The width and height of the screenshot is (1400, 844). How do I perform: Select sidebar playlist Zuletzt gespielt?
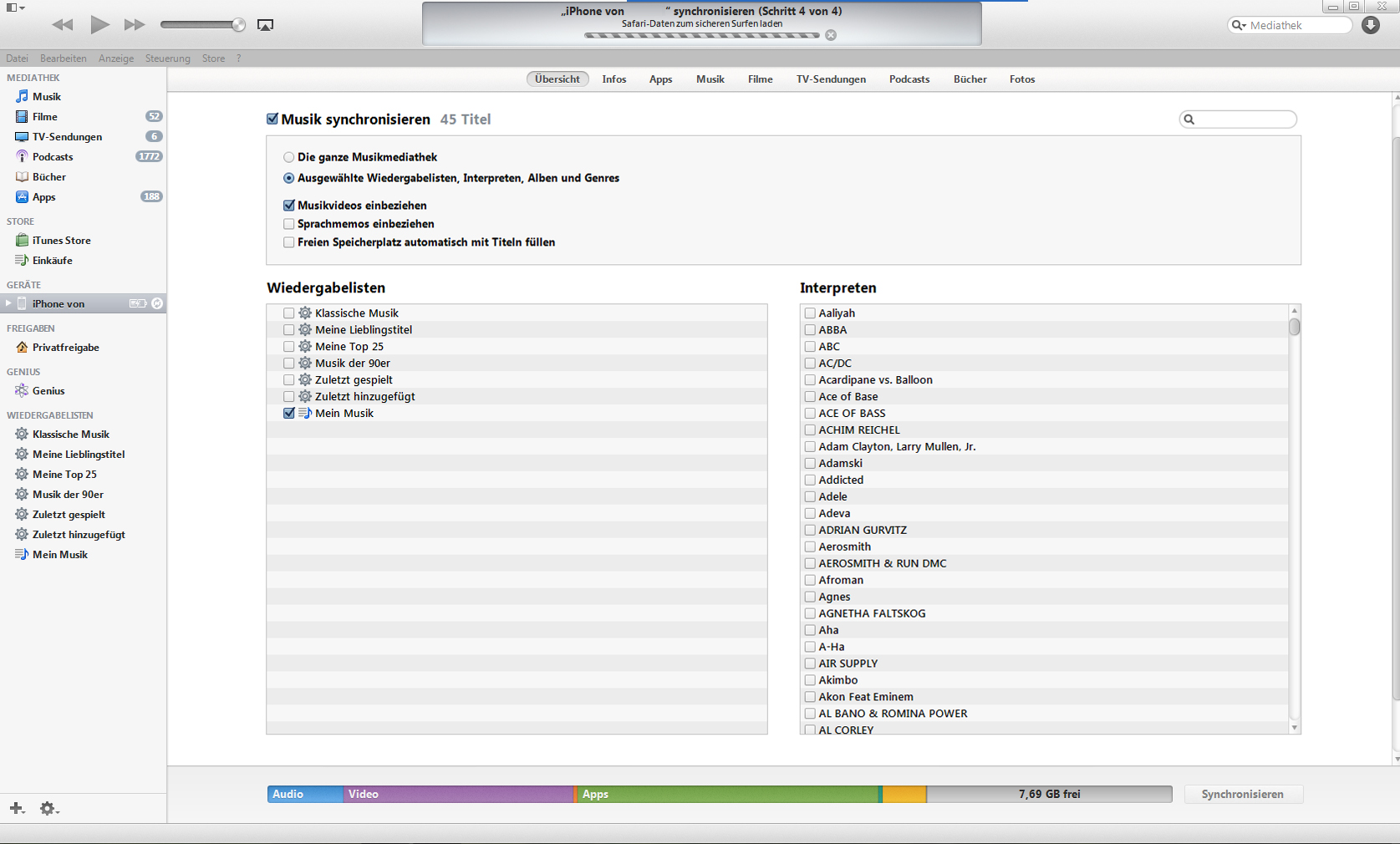click(x=83, y=515)
